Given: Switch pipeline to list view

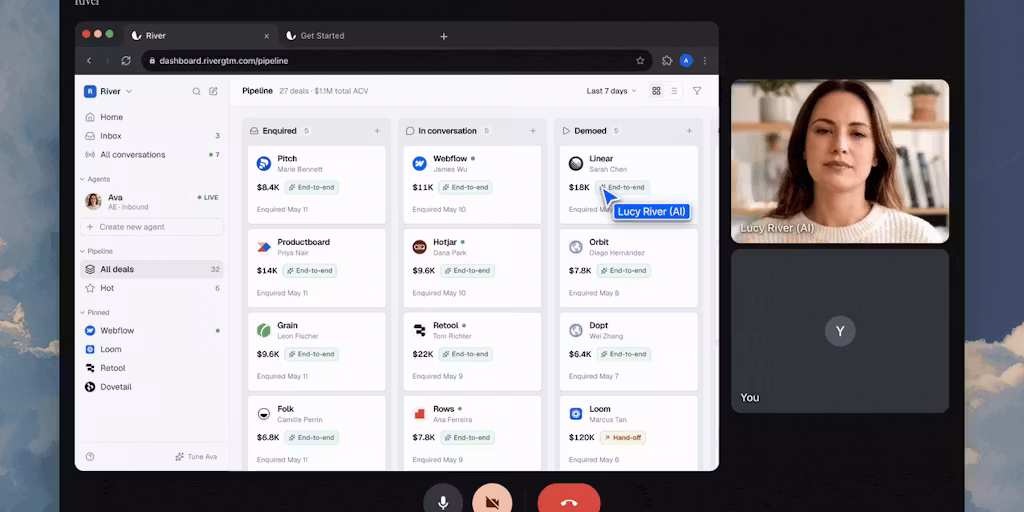Looking at the screenshot, I should point(674,91).
